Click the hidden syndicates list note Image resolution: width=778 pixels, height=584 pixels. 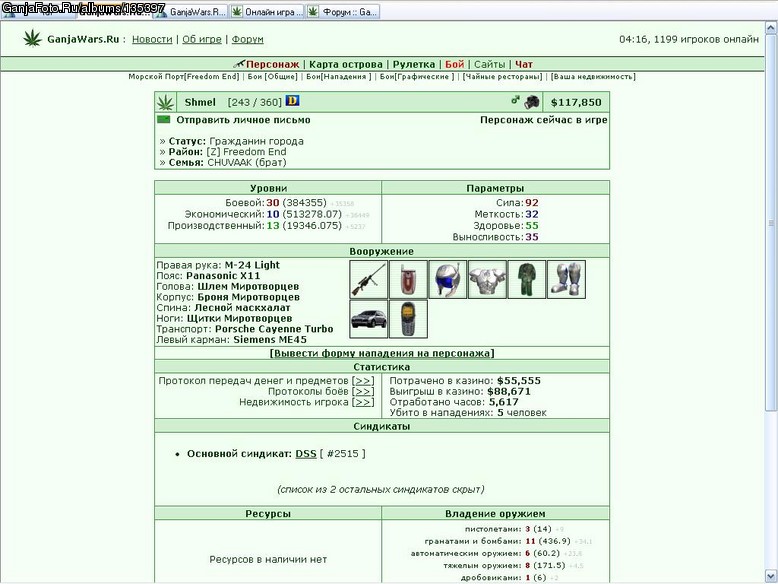381,490
